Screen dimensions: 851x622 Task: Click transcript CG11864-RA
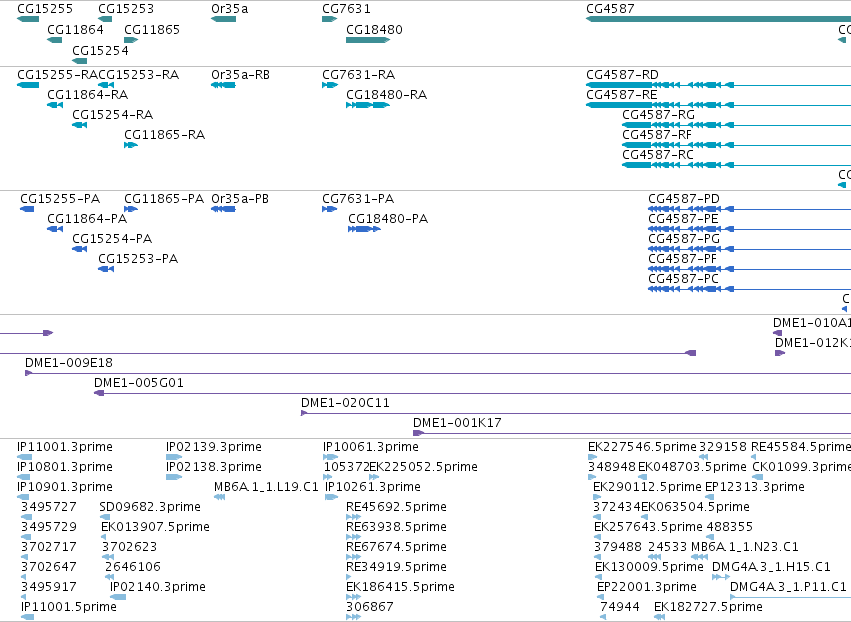[x=55, y=105]
